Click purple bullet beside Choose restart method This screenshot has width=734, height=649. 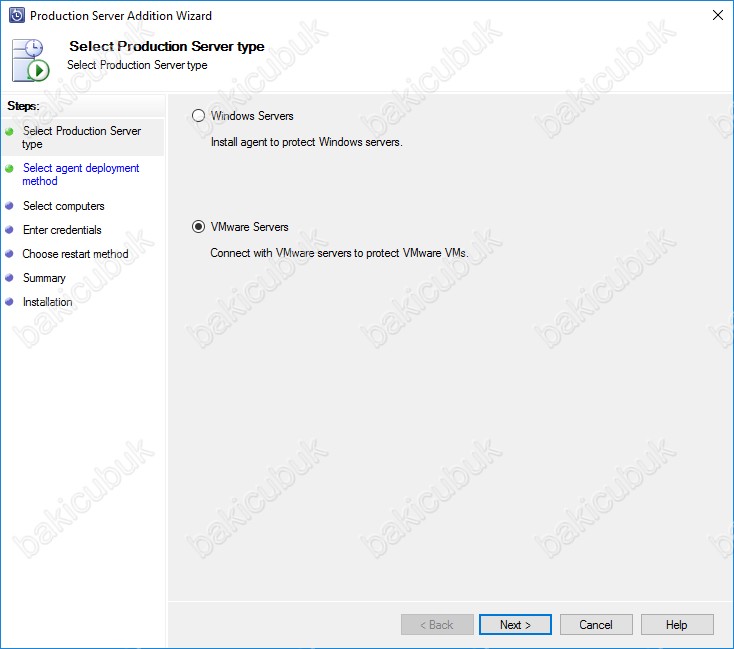pyautogui.click(x=9, y=254)
